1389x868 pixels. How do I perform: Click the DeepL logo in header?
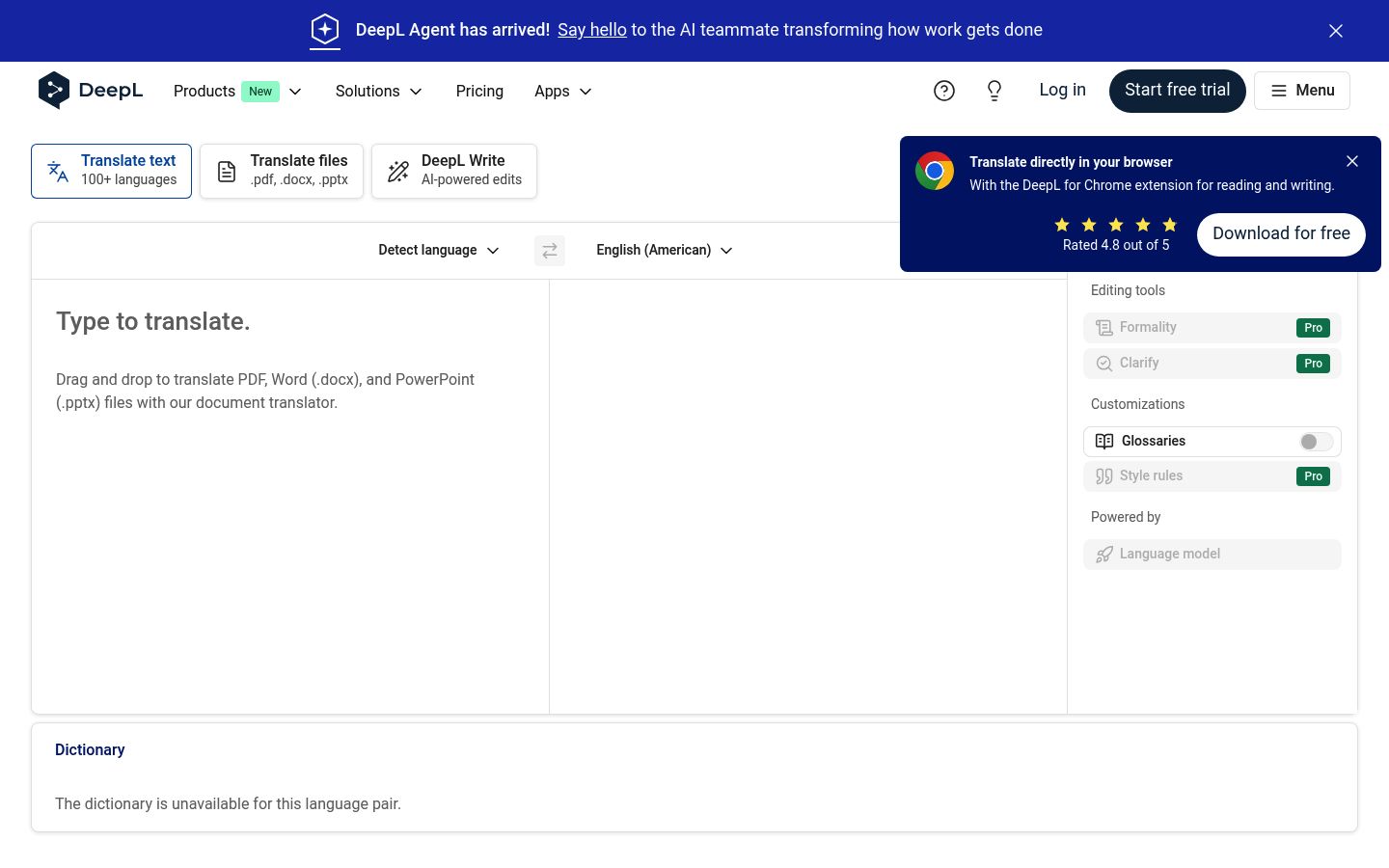click(x=91, y=91)
